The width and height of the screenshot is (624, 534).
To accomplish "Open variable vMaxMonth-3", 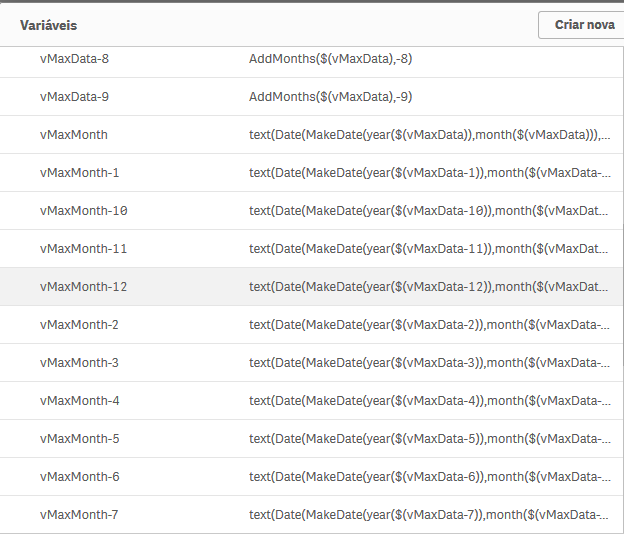I will (x=80, y=363).
